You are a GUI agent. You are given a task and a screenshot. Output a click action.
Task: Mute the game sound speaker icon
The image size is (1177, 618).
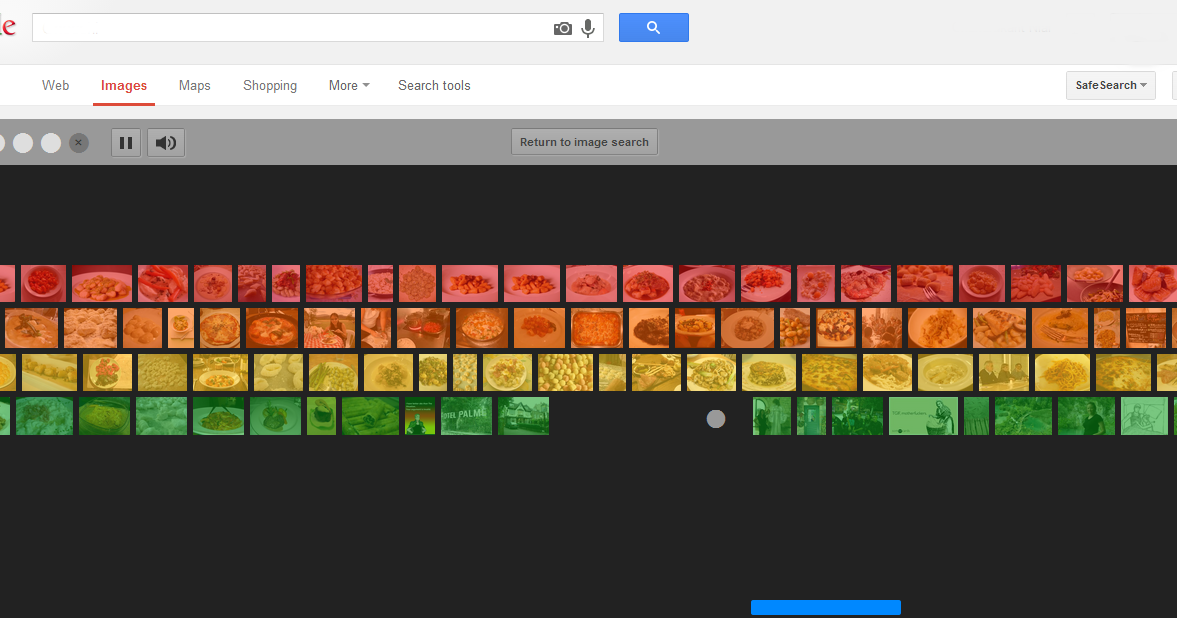click(166, 143)
